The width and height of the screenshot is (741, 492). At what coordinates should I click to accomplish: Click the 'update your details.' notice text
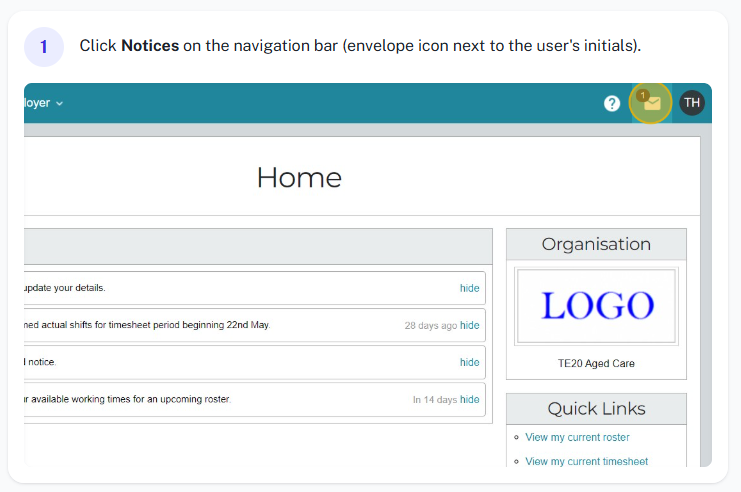click(65, 288)
